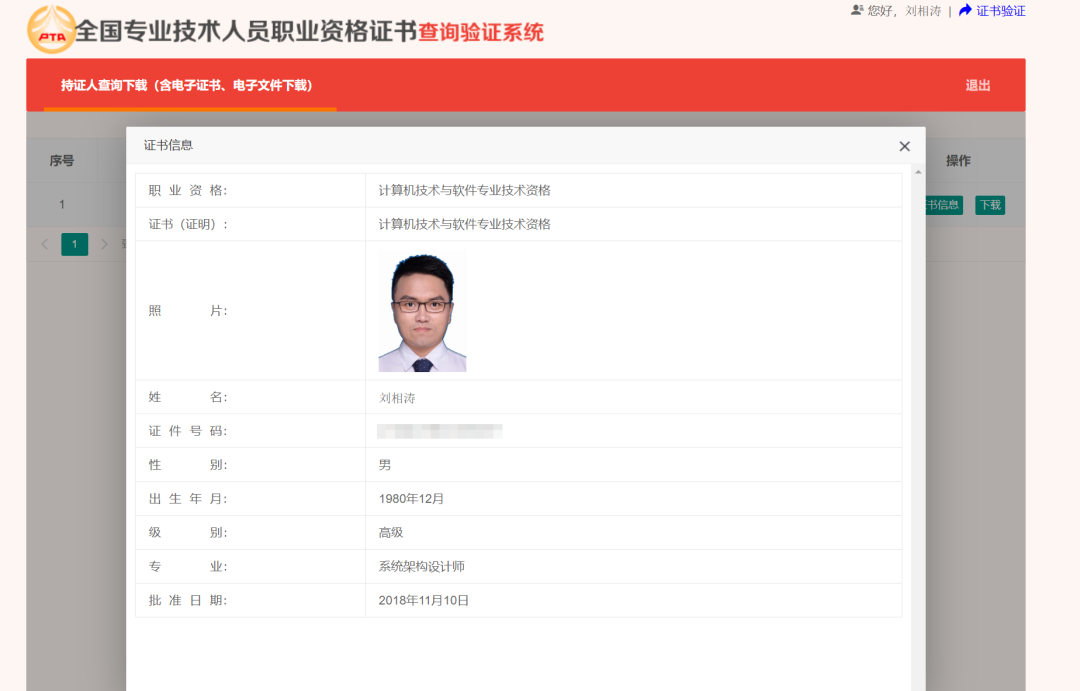This screenshot has height=691, width=1080.
Task: Click the 系统架构设计师 specialty value
Action: pos(422,566)
